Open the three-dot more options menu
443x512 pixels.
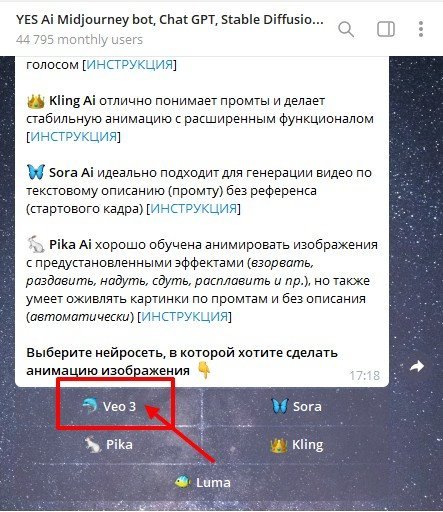421,29
